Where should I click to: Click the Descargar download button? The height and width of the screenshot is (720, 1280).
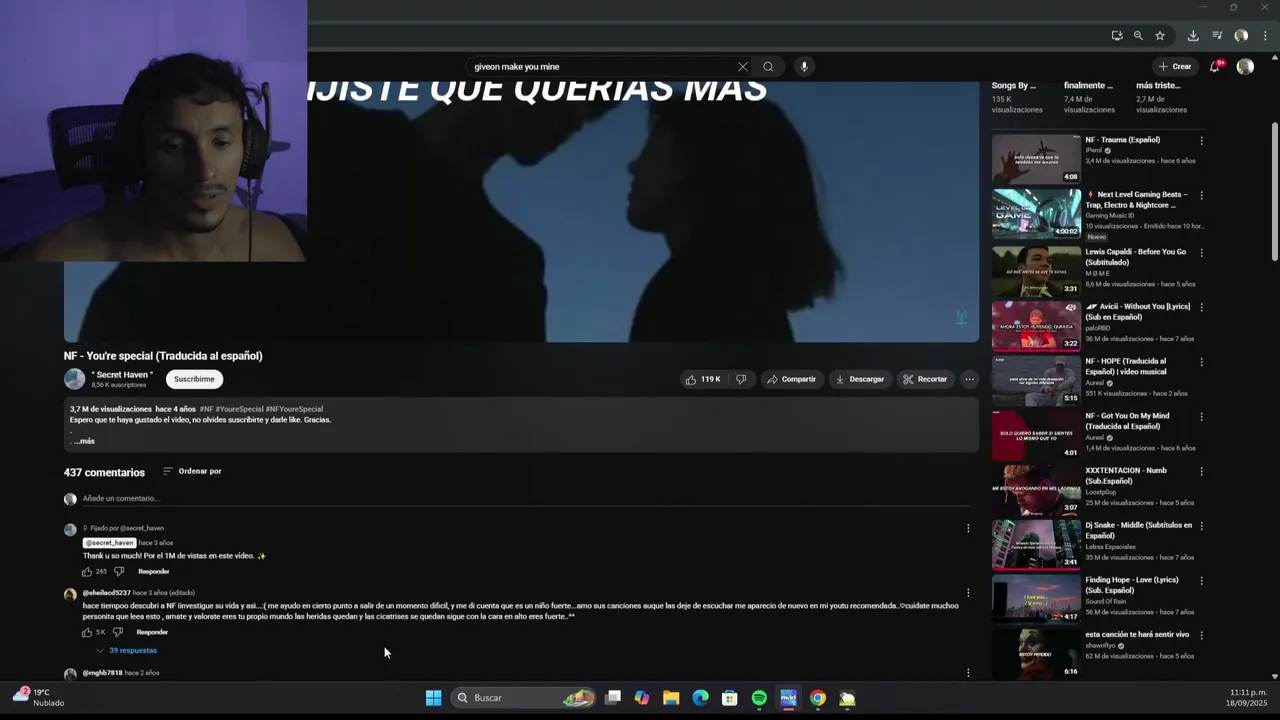860,379
